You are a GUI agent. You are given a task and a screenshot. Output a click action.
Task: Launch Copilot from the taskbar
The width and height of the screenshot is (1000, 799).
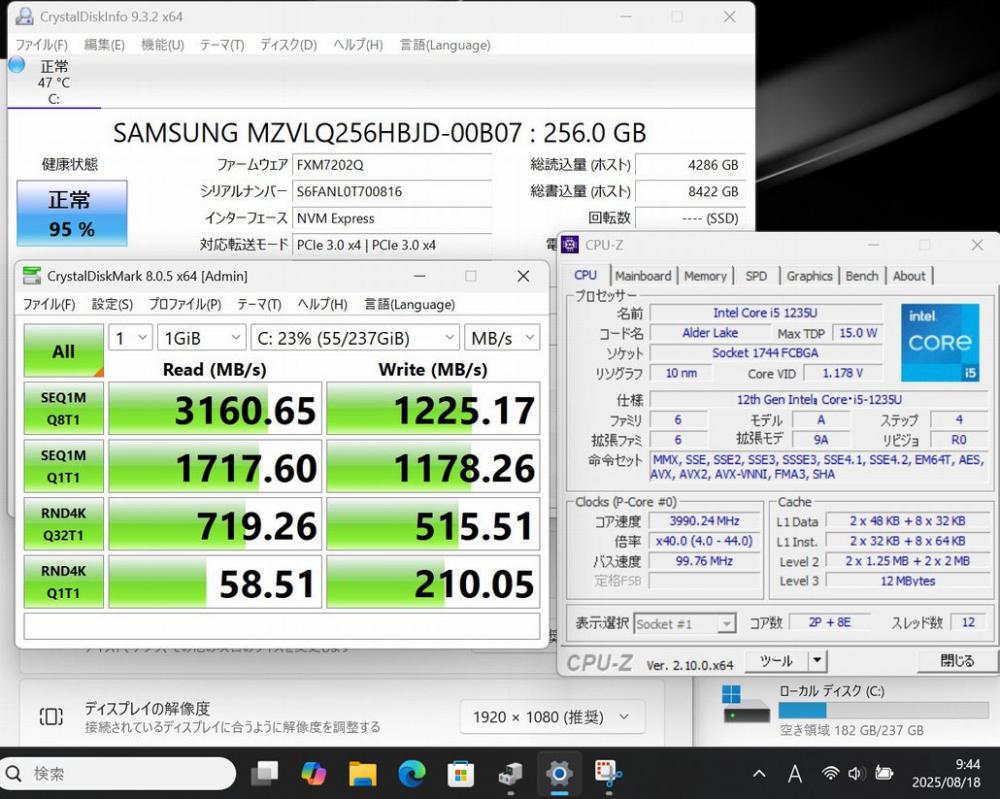pos(314,773)
